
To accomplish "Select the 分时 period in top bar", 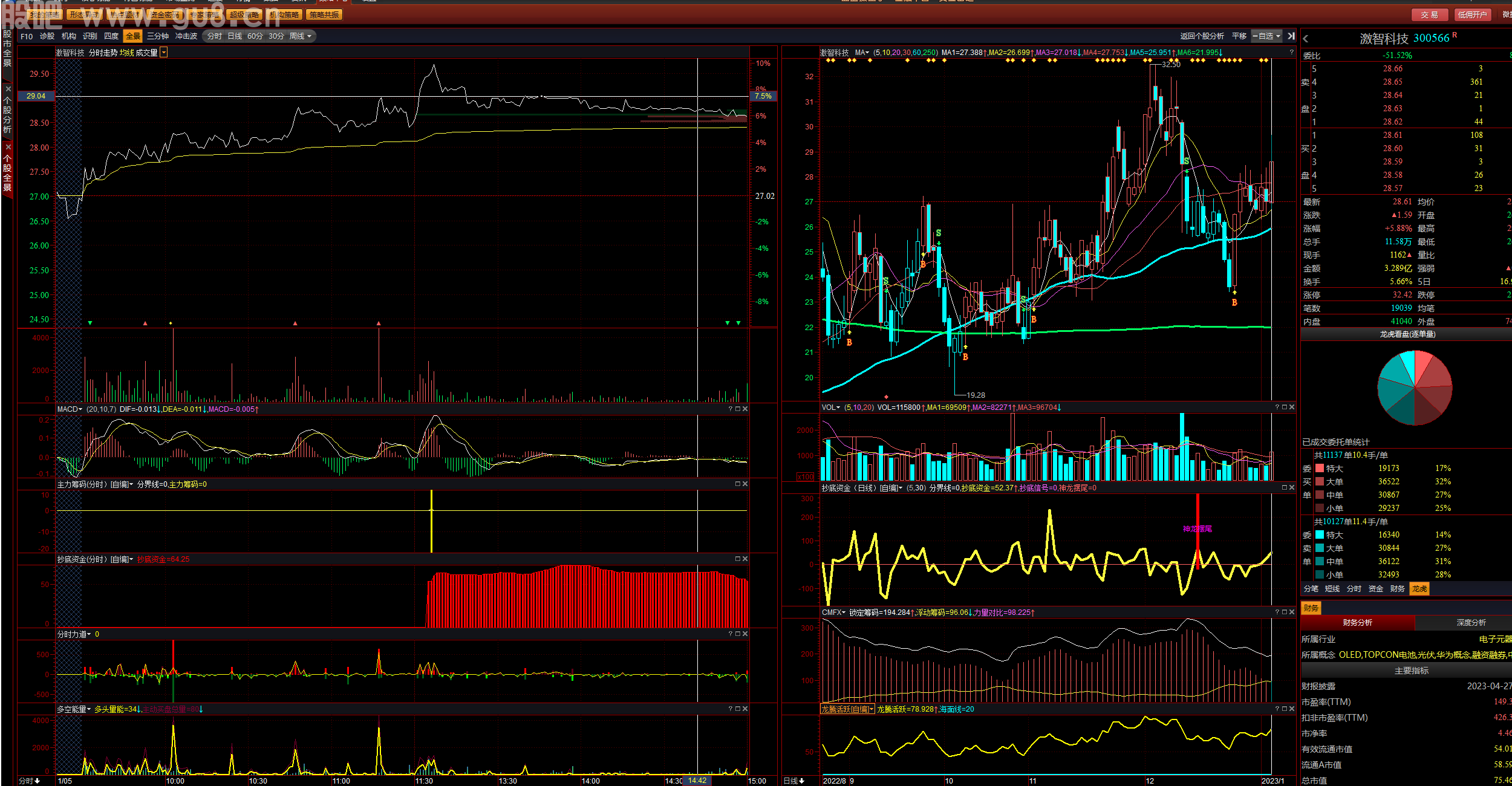I will point(214,36).
